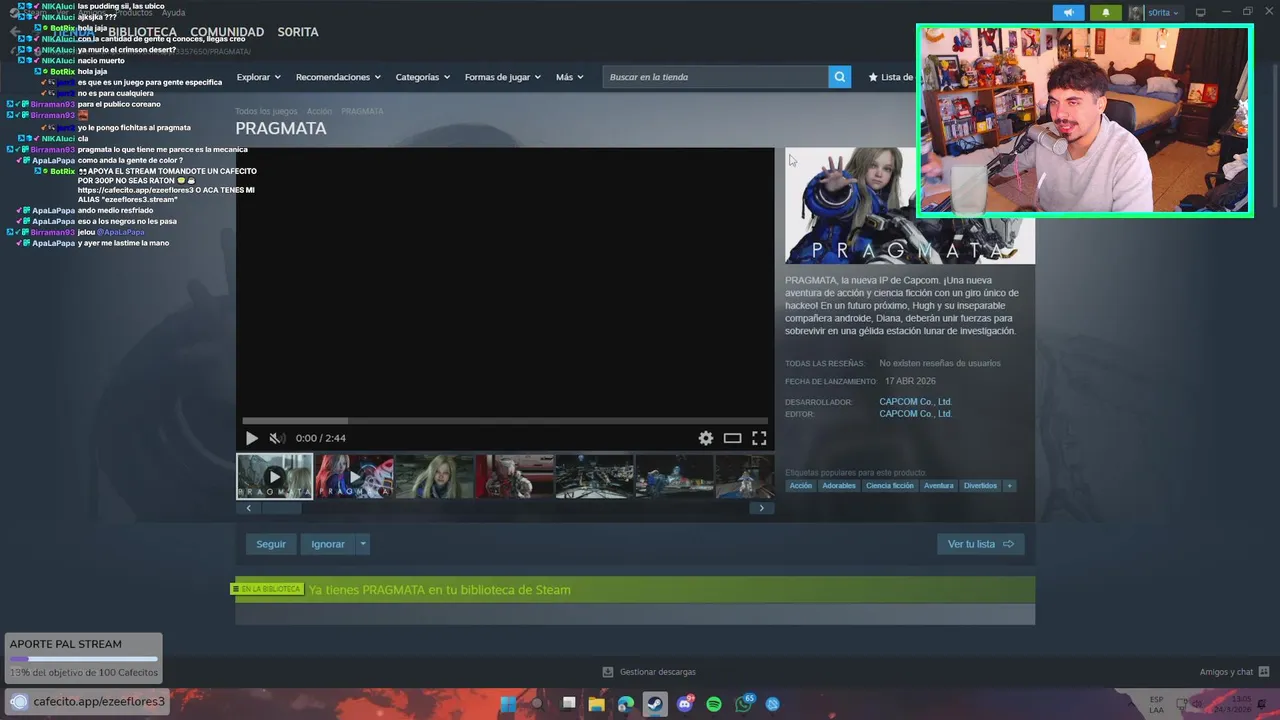Image resolution: width=1280 pixels, height=720 pixels.
Task: Open Steam announcements megaphone button
Action: [1068, 13]
